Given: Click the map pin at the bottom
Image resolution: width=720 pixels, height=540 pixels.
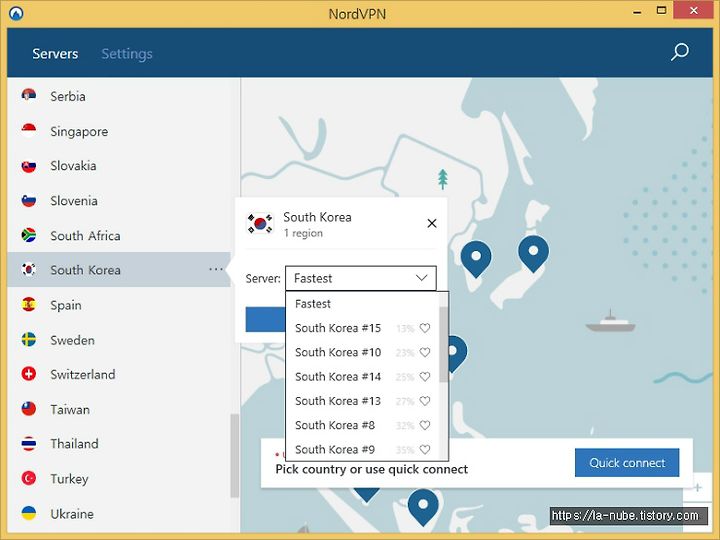Looking at the screenshot, I should (x=423, y=507).
